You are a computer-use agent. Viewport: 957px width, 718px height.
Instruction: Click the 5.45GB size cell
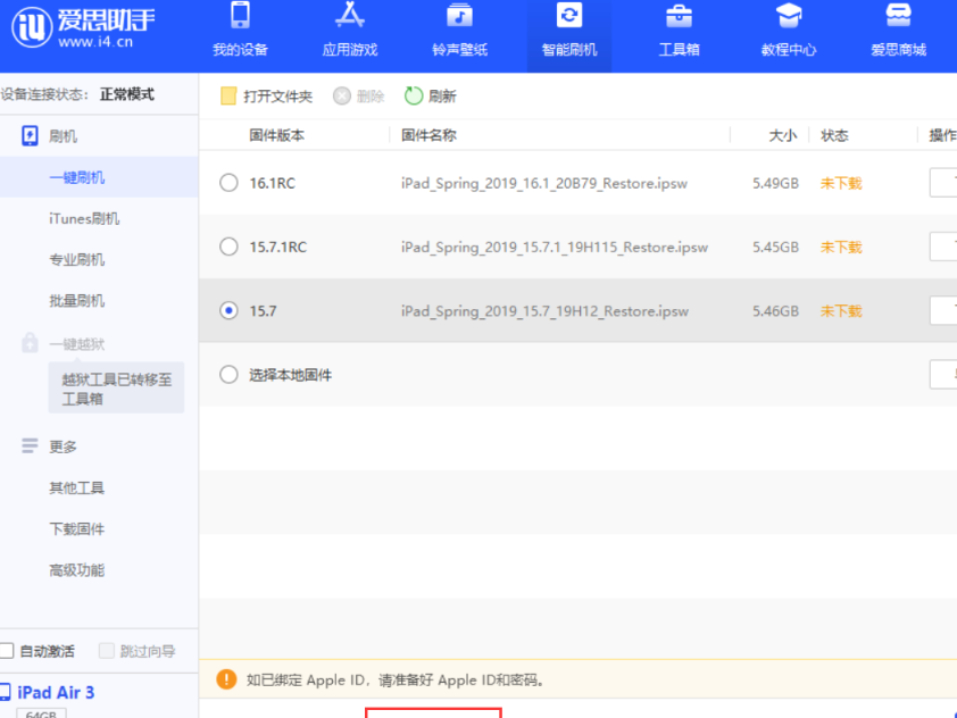(x=775, y=247)
